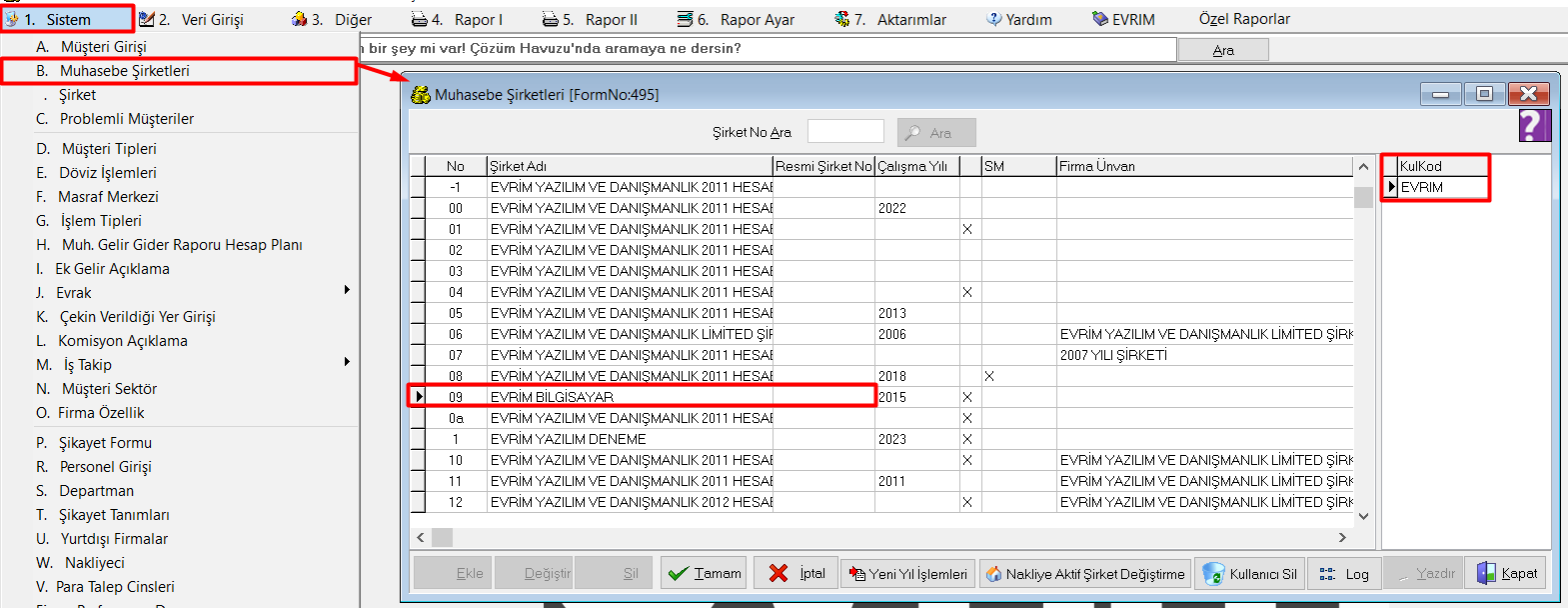Click Nakliye Aktif Şirket Değiştirme
The width and height of the screenshot is (1568, 608).
coord(1084,573)
